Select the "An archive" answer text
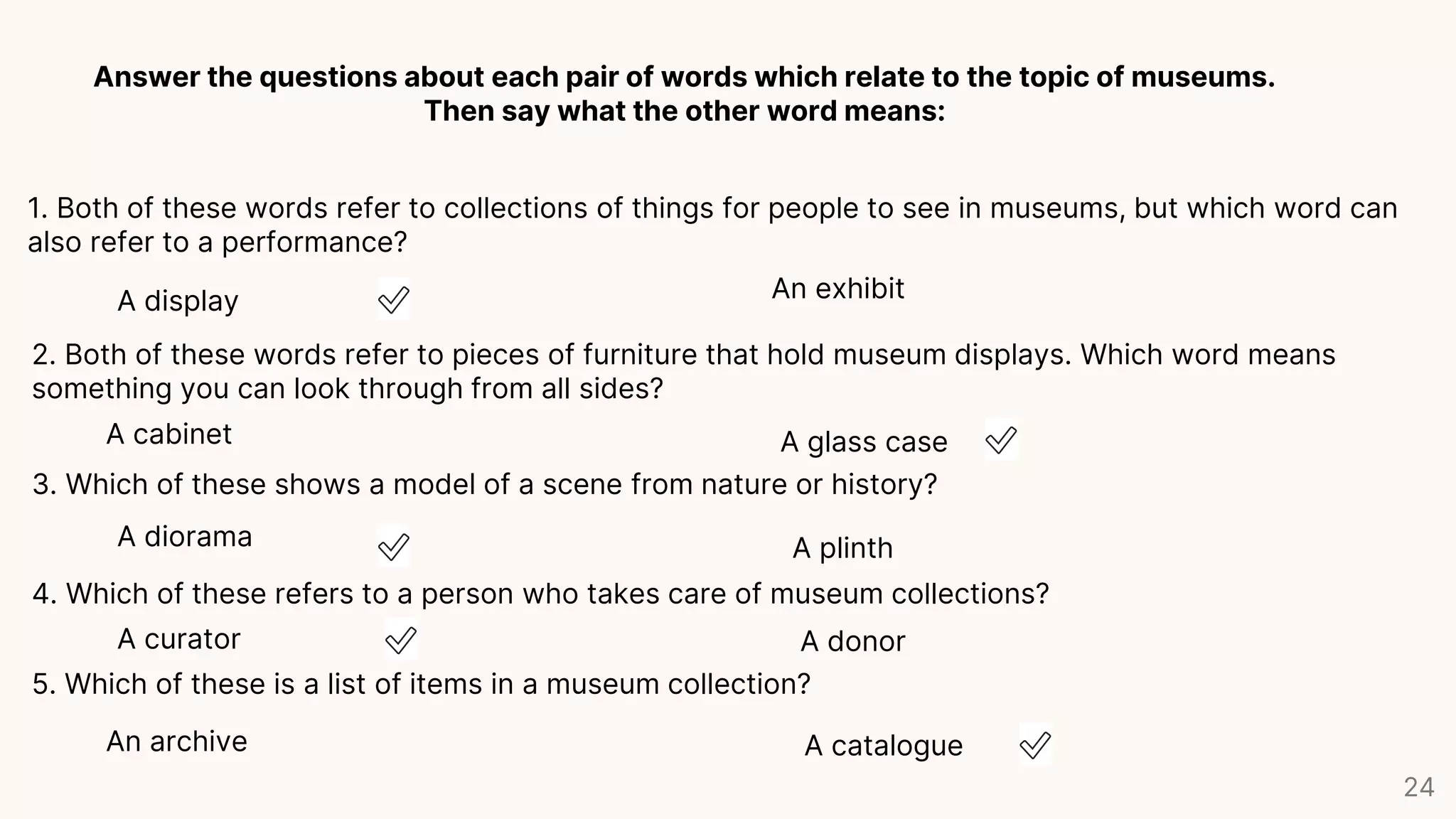The height and width of the screenshot is (819, 1456). (177, 742)
